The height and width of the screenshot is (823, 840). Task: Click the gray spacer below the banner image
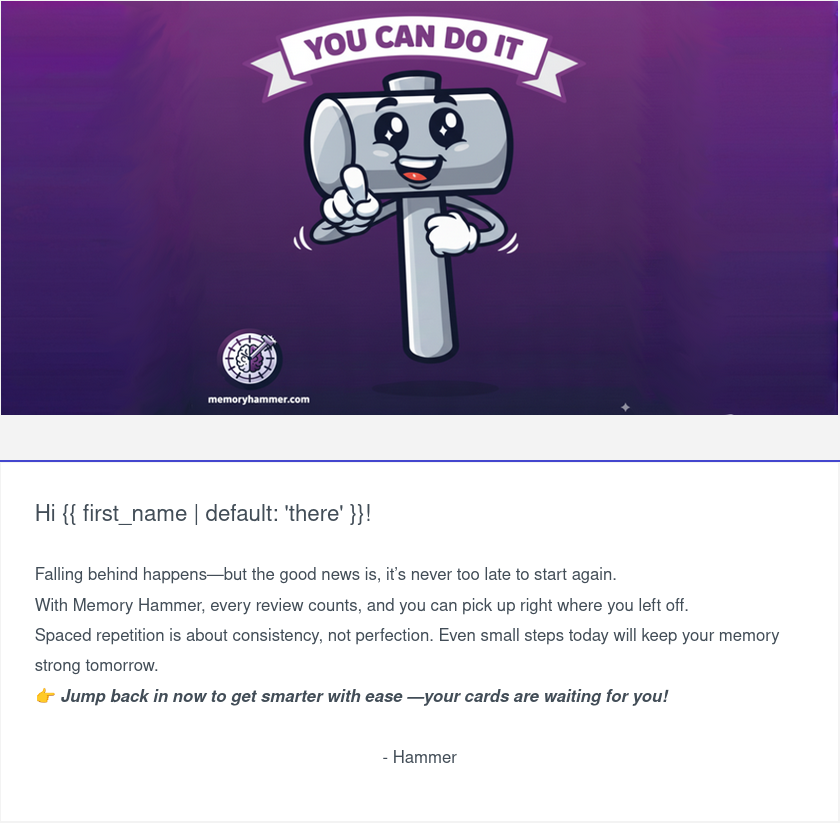click(x=420, y=437)
